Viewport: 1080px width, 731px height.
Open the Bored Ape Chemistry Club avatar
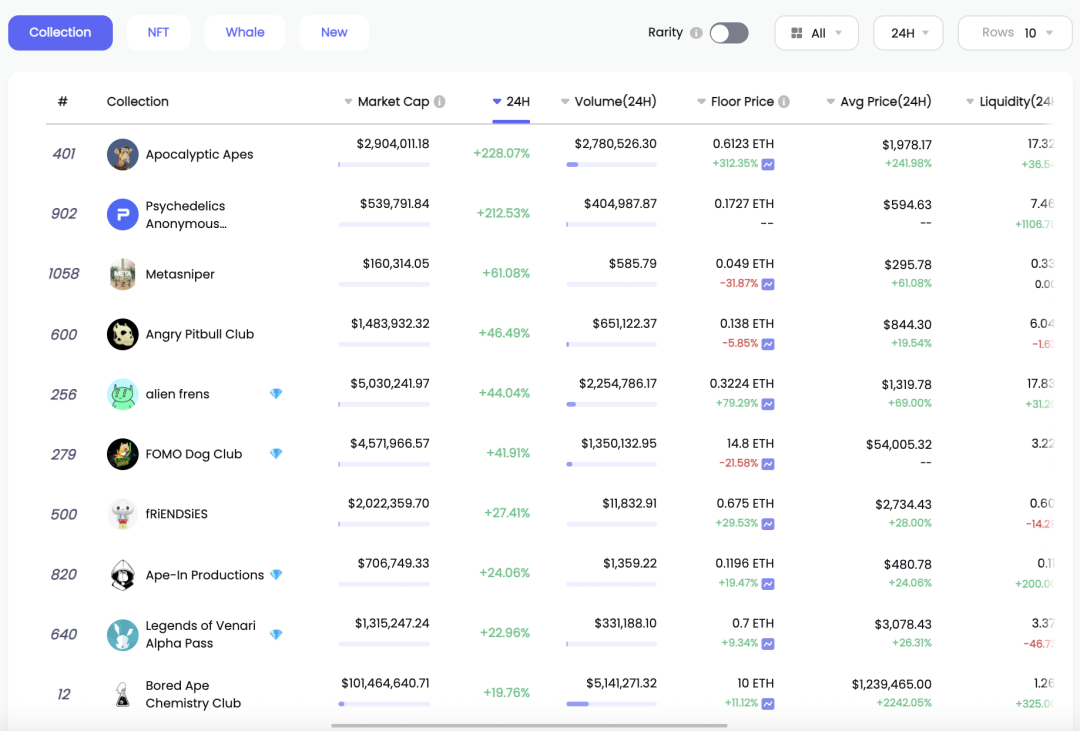pyautogui.click(x=123, y=694)
